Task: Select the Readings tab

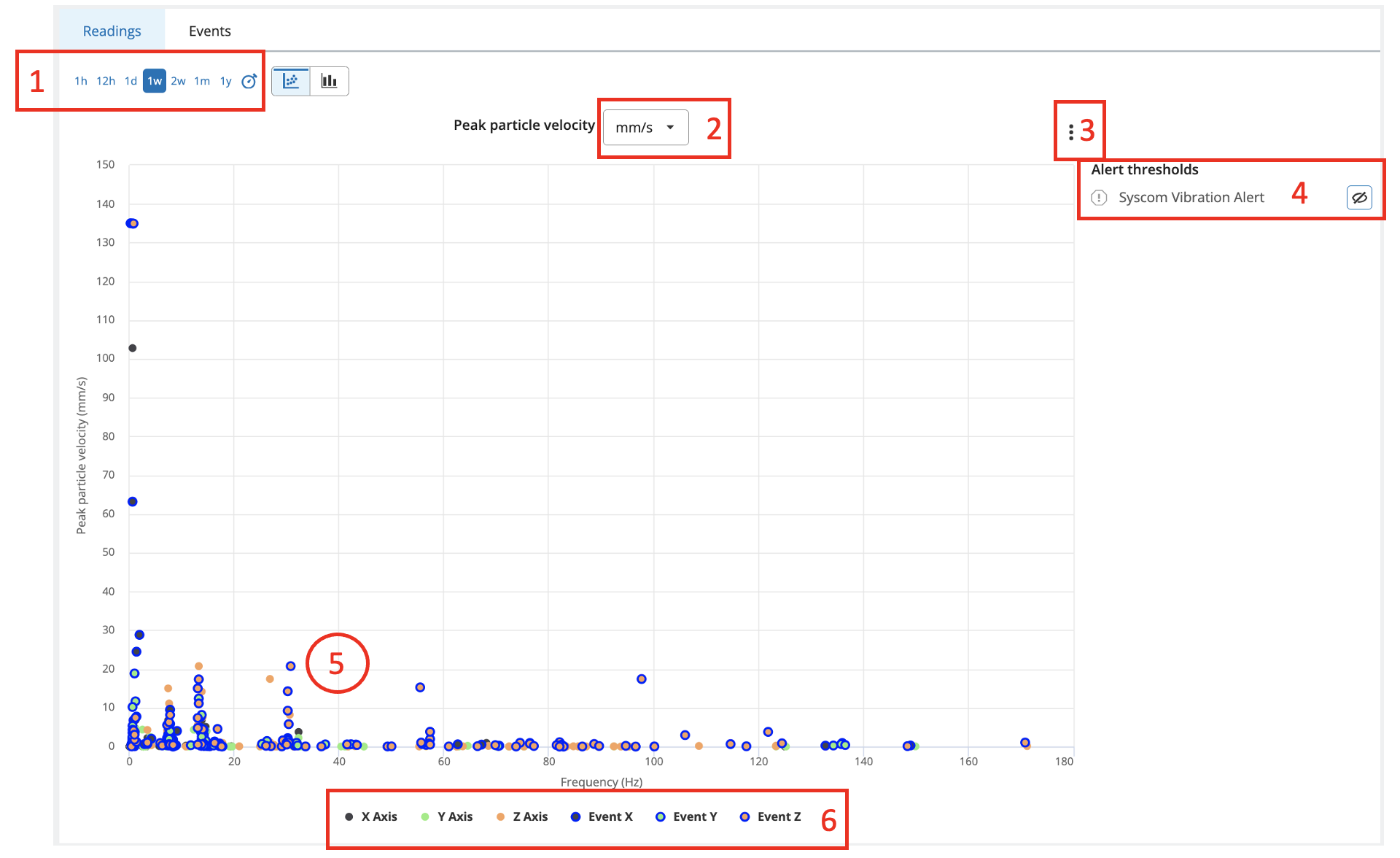Action: [x=112, y=31]
